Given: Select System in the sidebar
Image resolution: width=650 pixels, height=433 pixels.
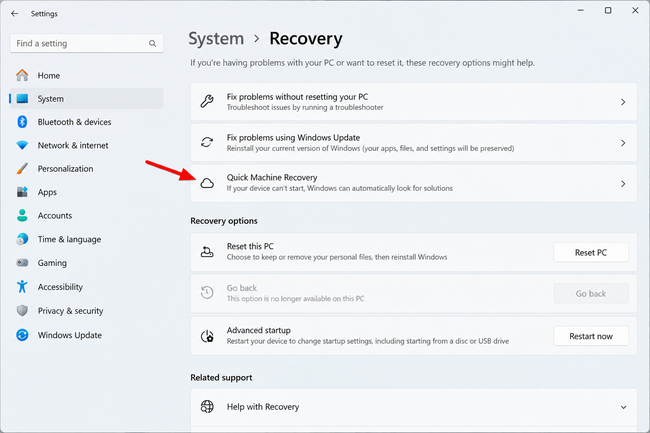Looking at the screenshot, I should (87, 99).
